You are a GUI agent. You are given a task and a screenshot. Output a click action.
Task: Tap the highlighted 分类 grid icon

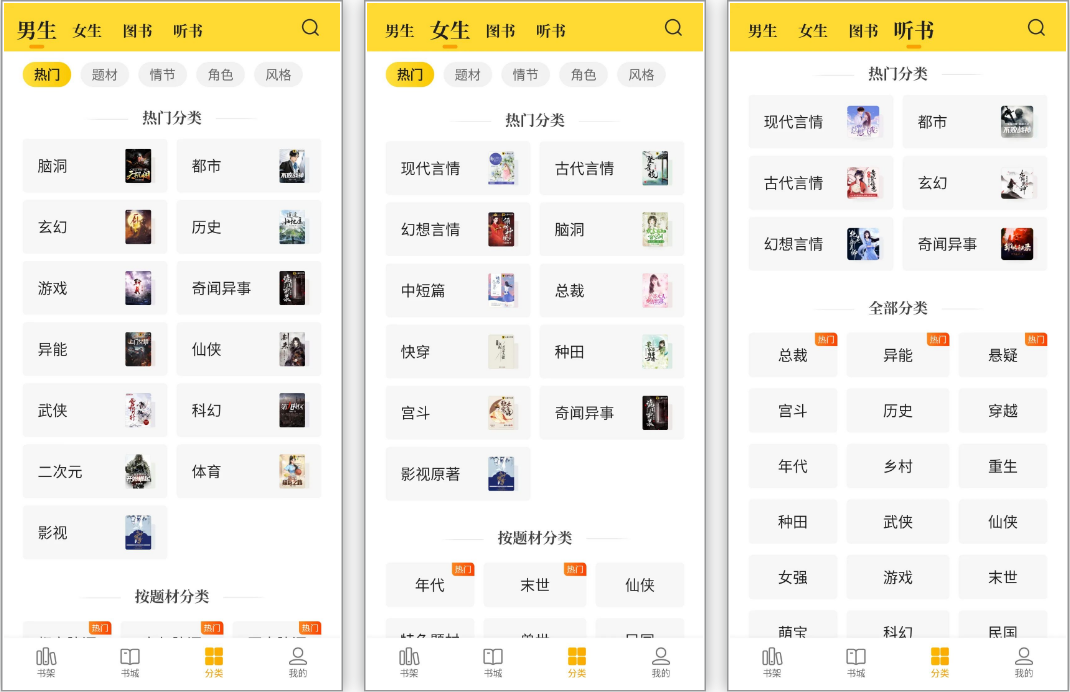tap(212, 661)
